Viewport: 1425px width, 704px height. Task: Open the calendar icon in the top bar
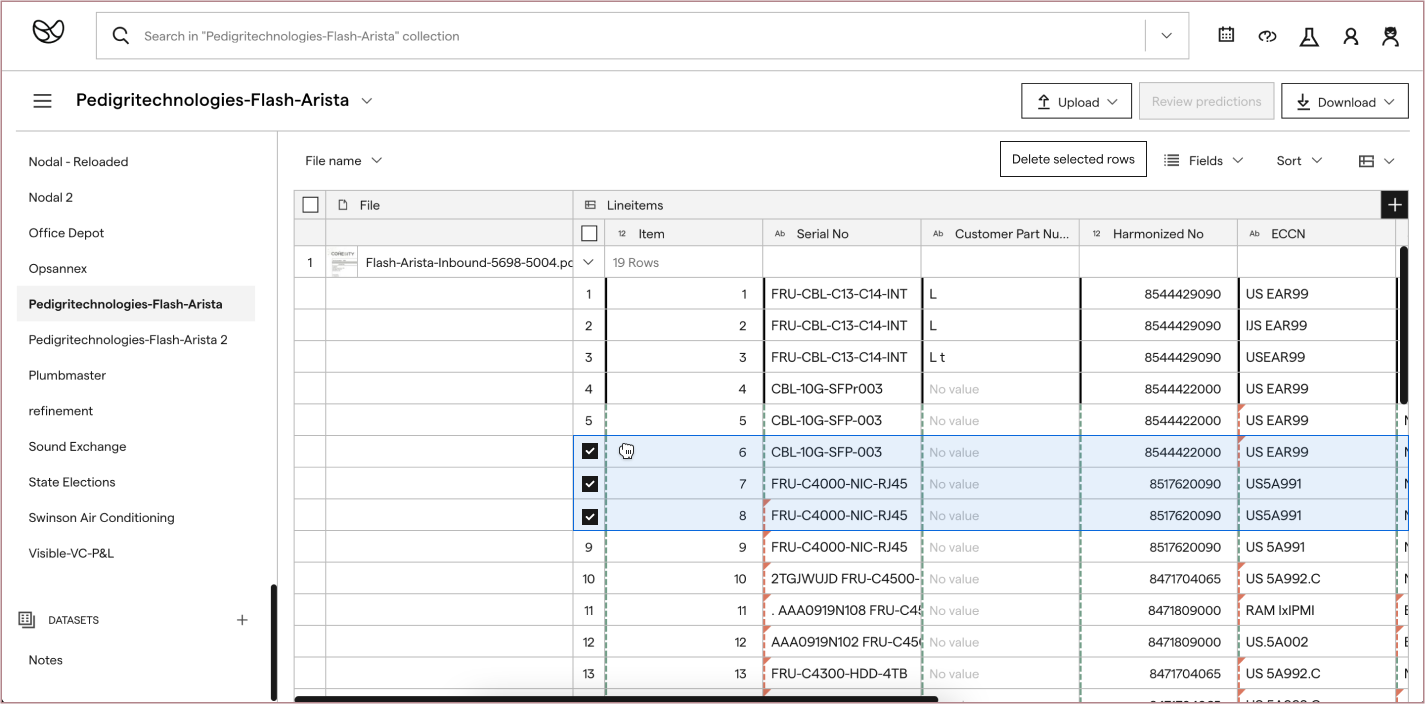(1226, 34)
